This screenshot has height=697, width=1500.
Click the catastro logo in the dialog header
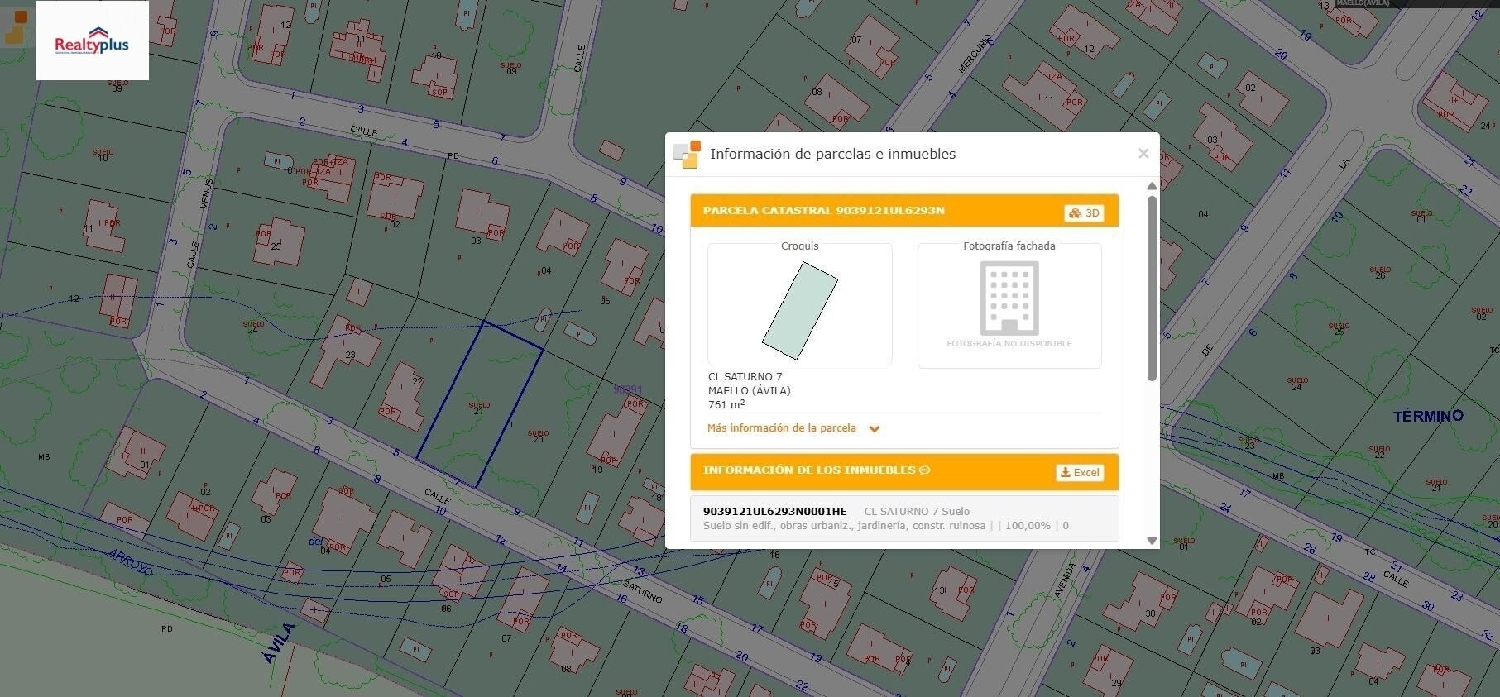[687, 155]
